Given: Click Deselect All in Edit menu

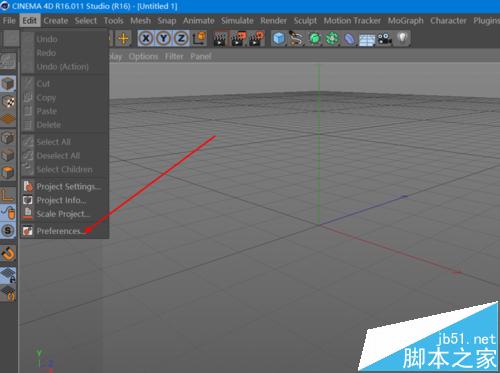Looking at the screenshot, I should pyautogui.click(x=65, y=156).
